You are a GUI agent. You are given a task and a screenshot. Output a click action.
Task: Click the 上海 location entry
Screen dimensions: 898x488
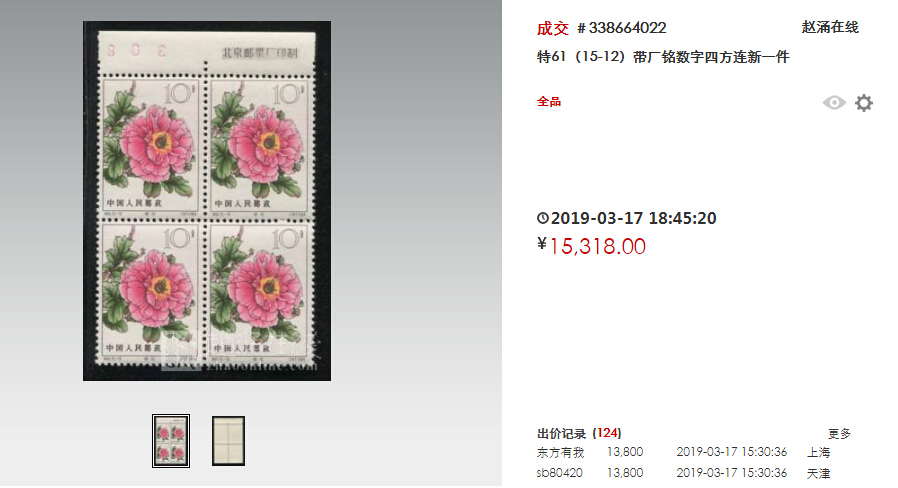tap(818, 452)
